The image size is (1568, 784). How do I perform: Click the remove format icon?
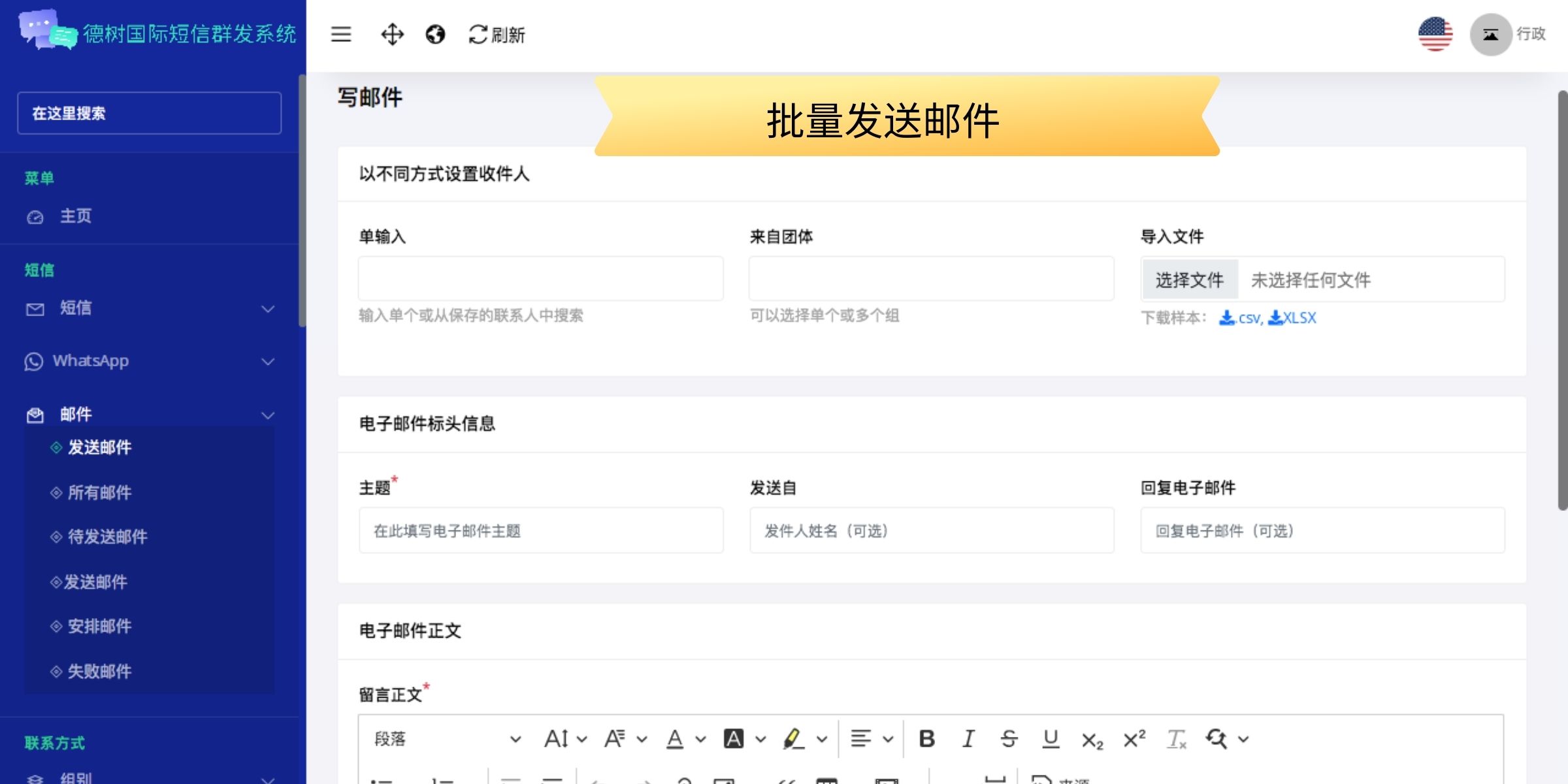1176,739
